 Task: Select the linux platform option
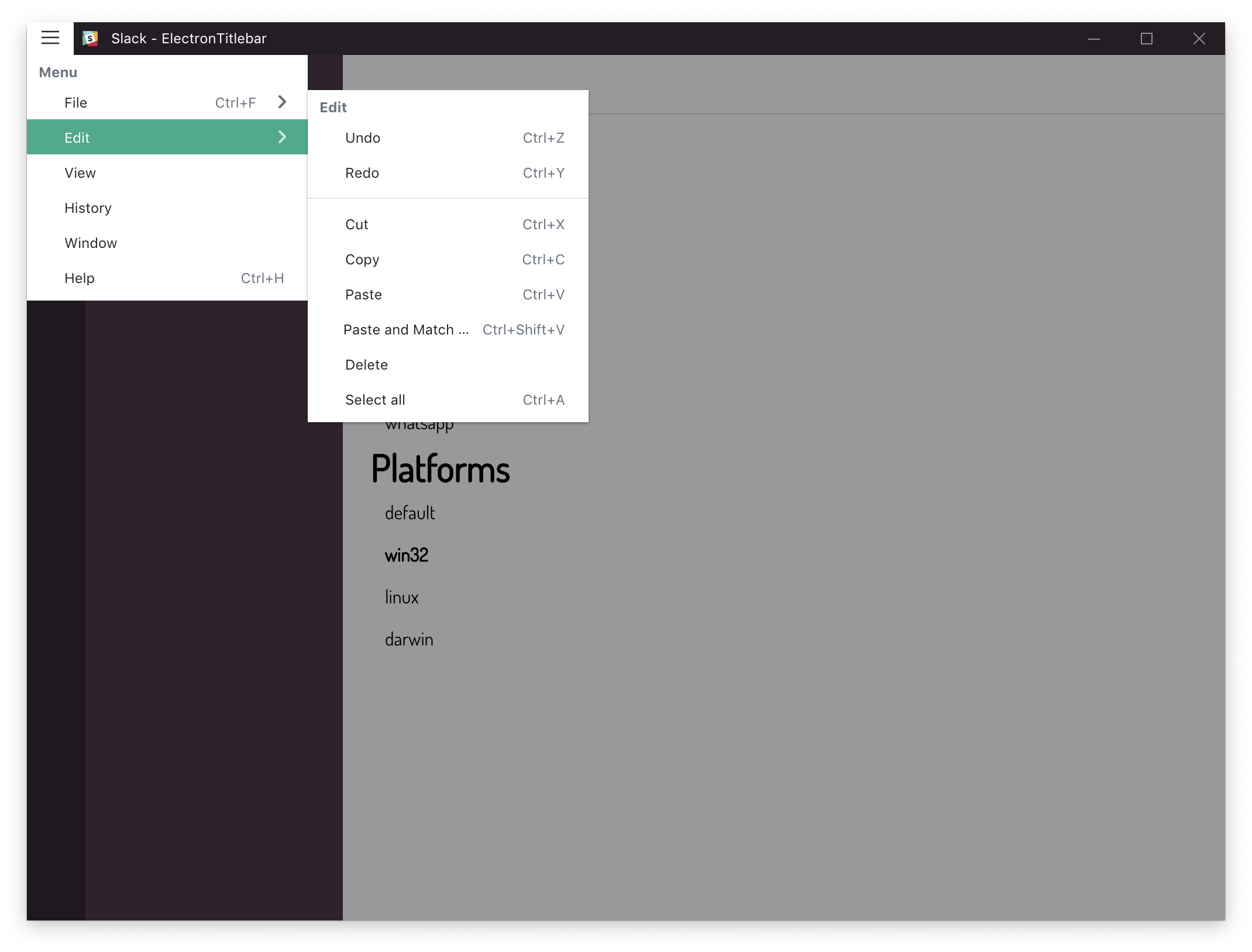(x=401, y=596)
